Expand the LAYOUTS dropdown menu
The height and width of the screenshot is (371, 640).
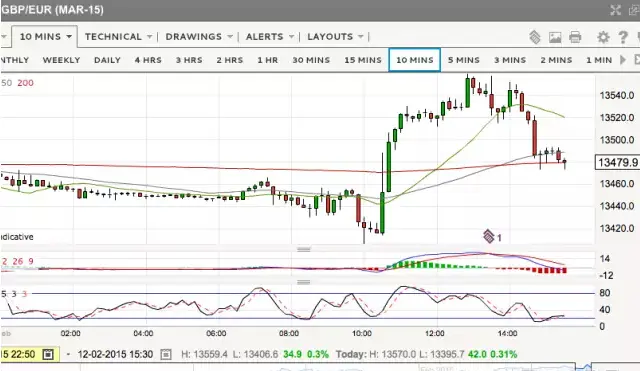point(335,37)
